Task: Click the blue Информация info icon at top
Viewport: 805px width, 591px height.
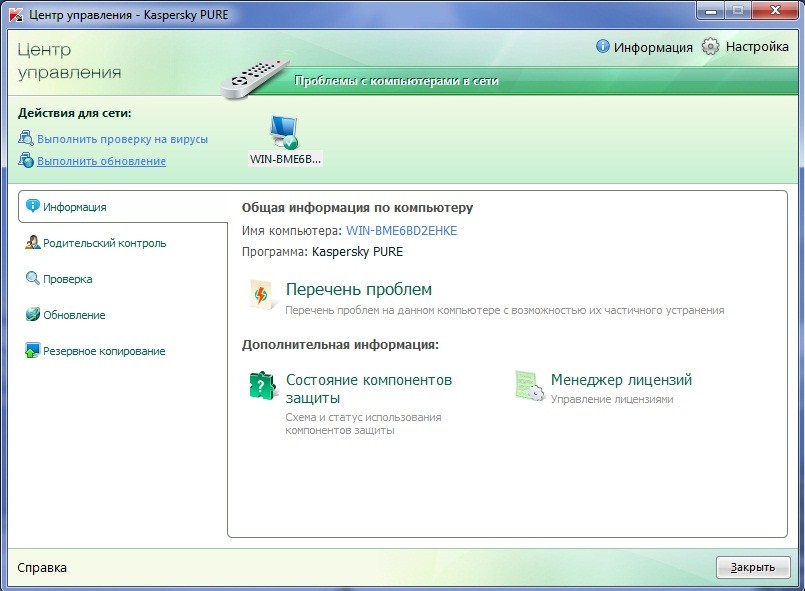Action: click(x=603, y=46)
